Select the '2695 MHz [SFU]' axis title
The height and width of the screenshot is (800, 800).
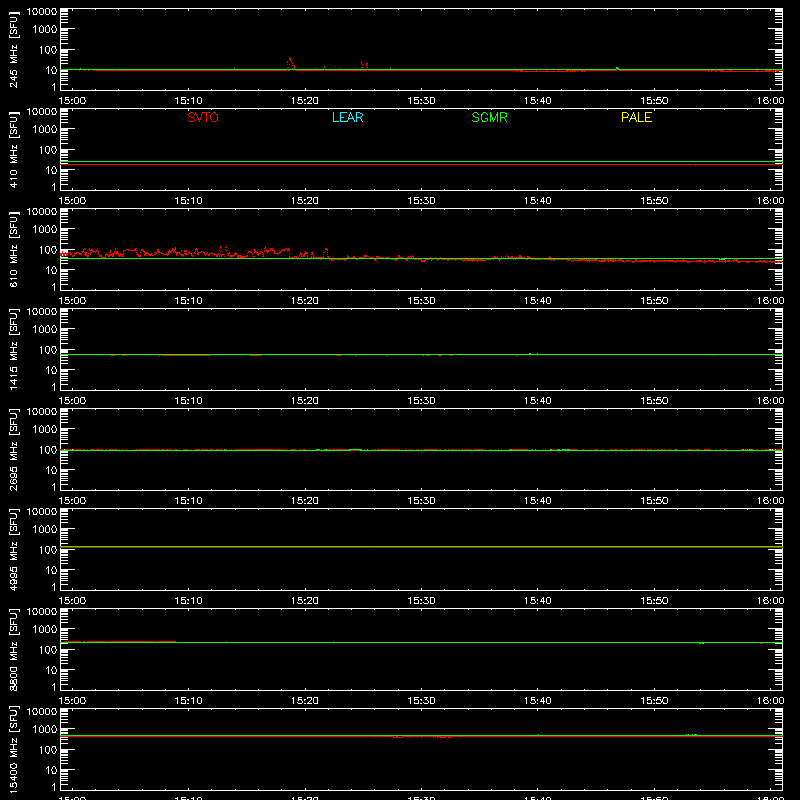(x=14, y=449)
